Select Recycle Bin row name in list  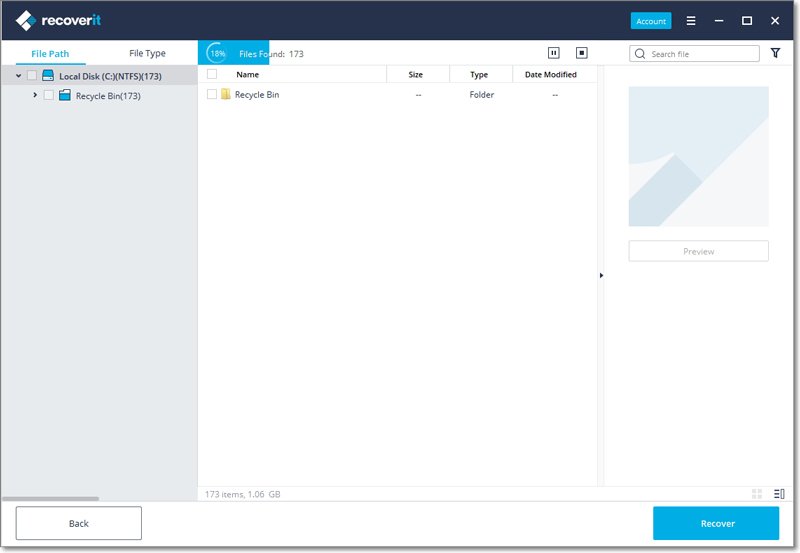tap(257, 94)
